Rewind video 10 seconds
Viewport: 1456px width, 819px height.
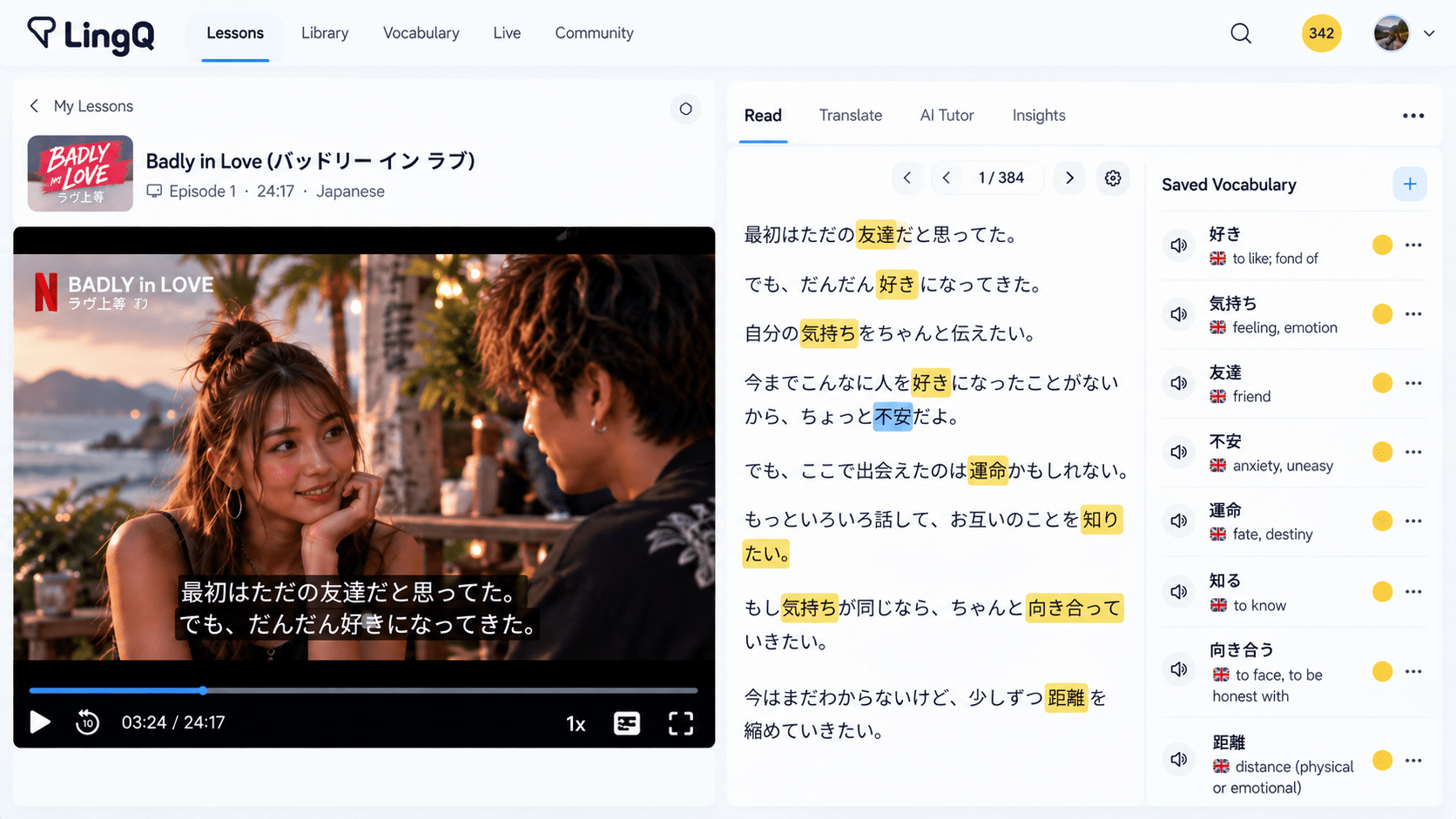click(87, 722)
